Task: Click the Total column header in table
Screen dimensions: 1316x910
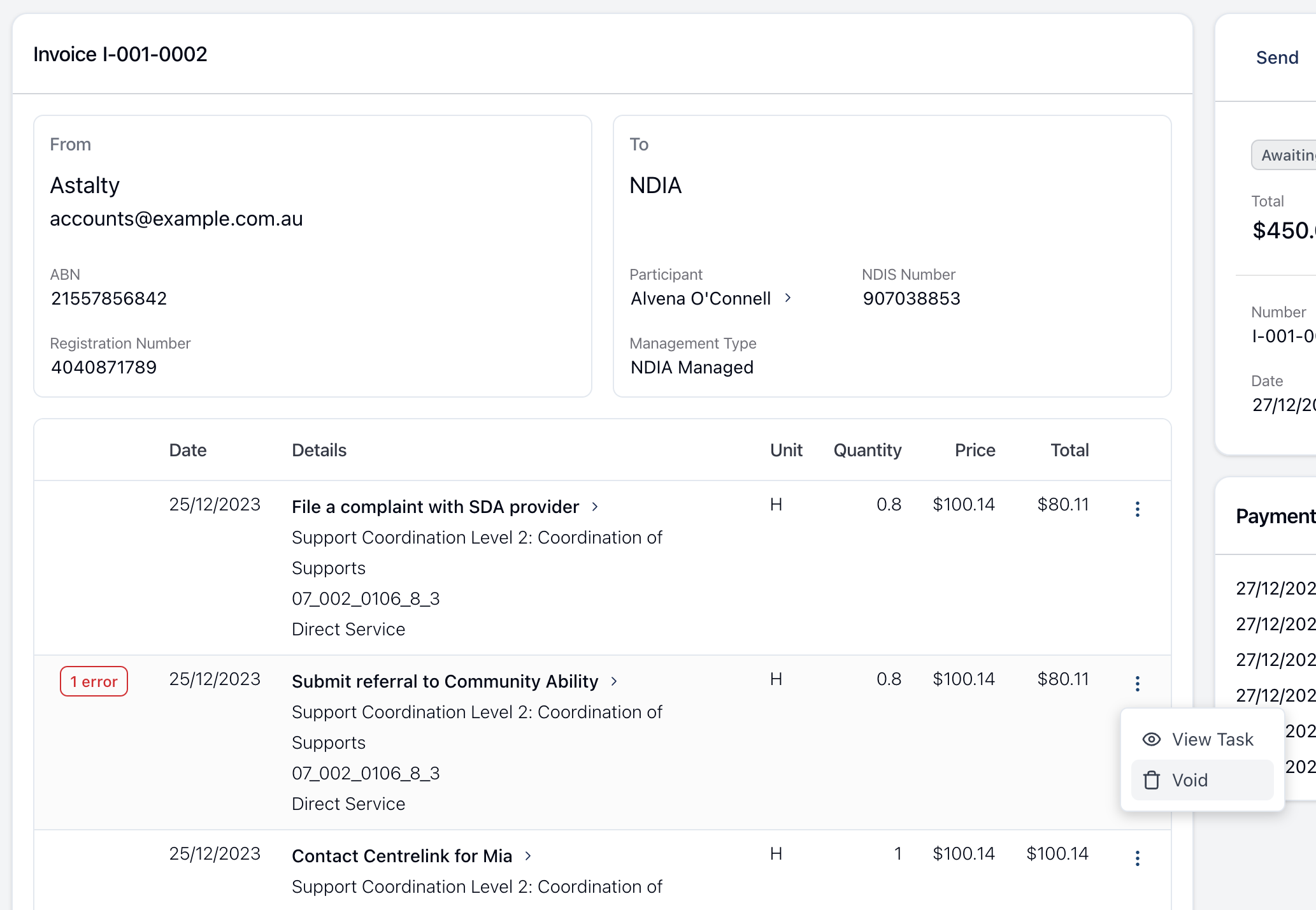Action: click(1069, 450)
